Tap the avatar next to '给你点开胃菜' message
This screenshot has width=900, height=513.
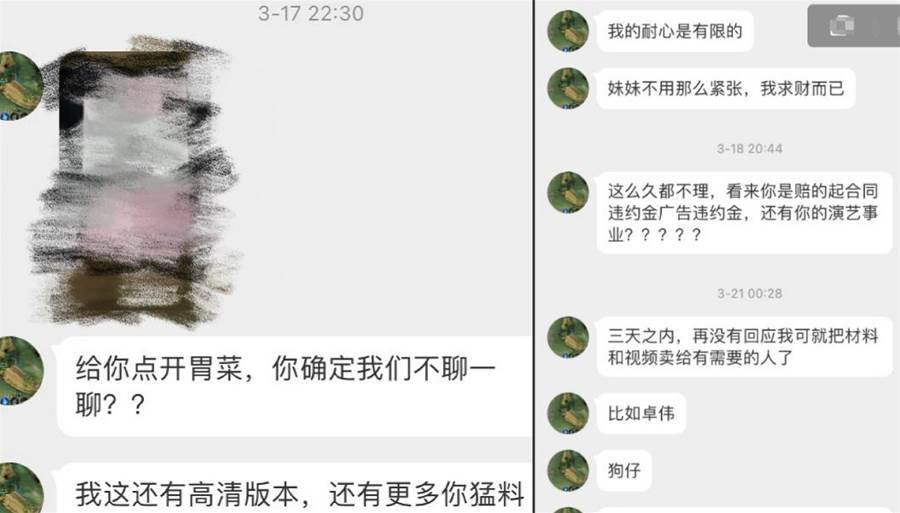(x=21, y=371)
